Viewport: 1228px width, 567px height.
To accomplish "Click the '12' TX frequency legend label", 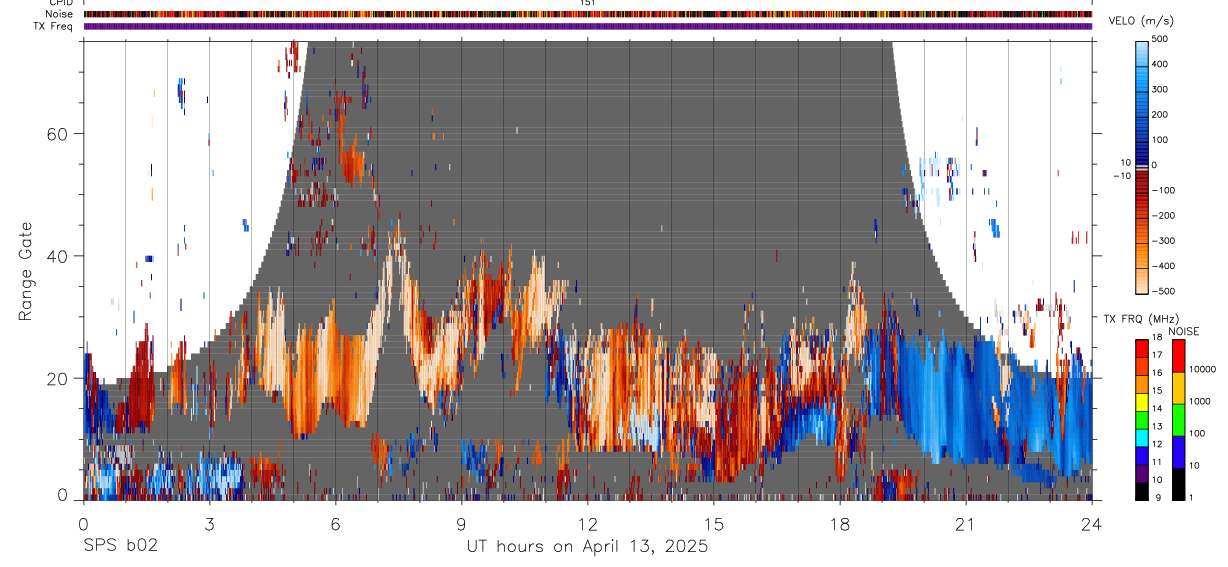I will pos(1156,444).
